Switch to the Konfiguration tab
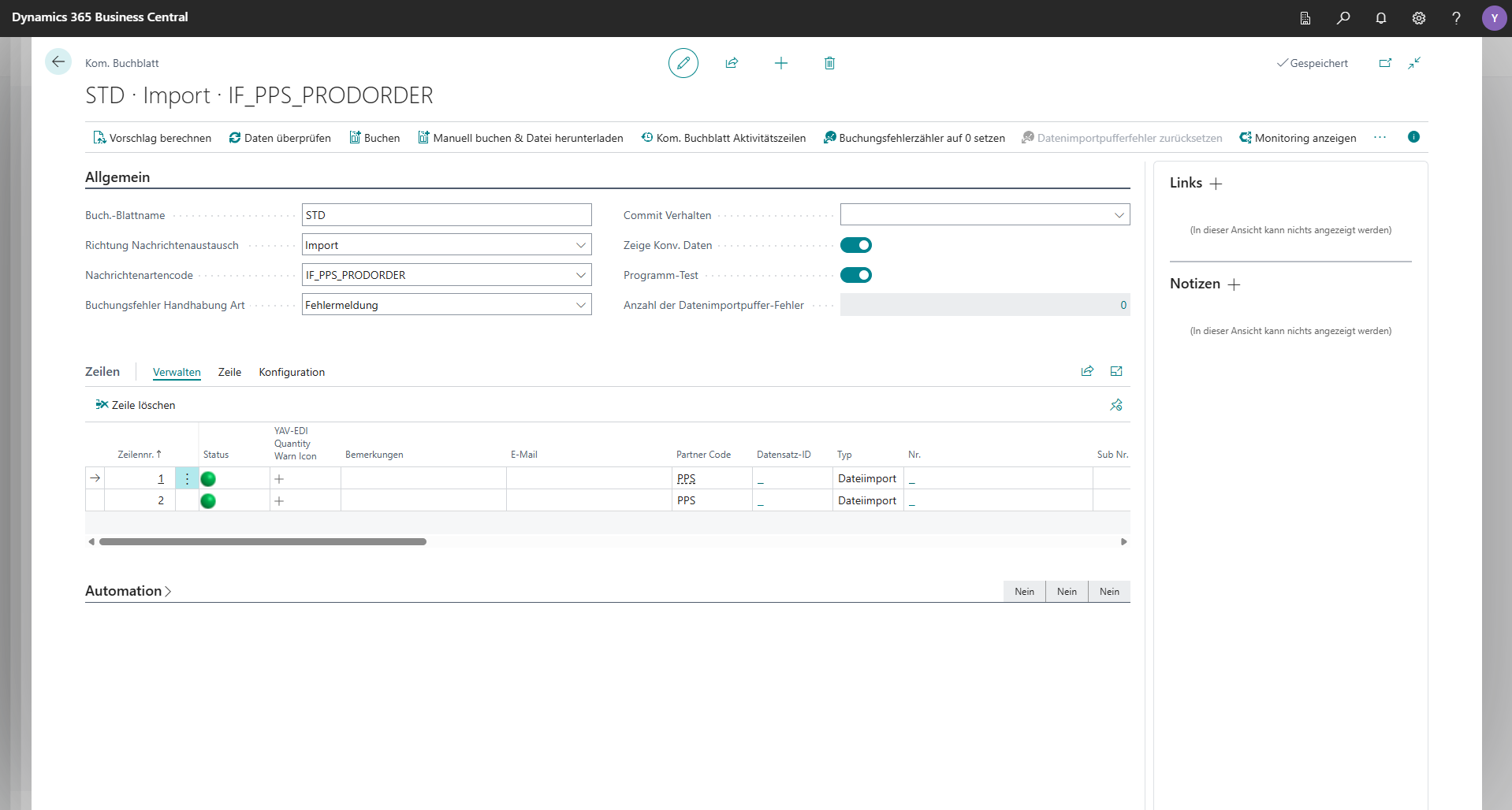This screenshot has height=810, width=1512. click(291, 372)
